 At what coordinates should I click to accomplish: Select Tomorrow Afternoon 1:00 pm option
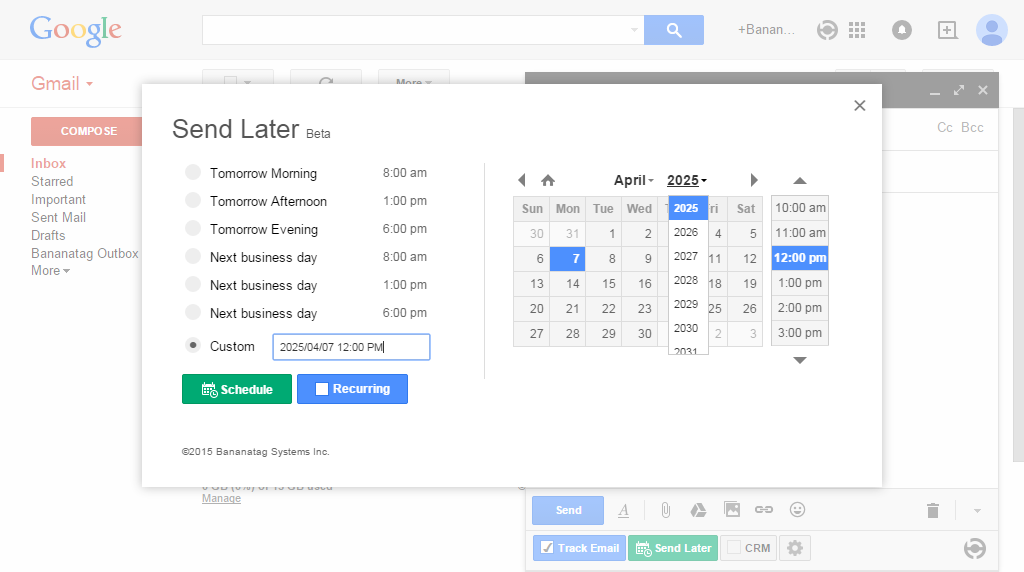[x=193, y=200]
